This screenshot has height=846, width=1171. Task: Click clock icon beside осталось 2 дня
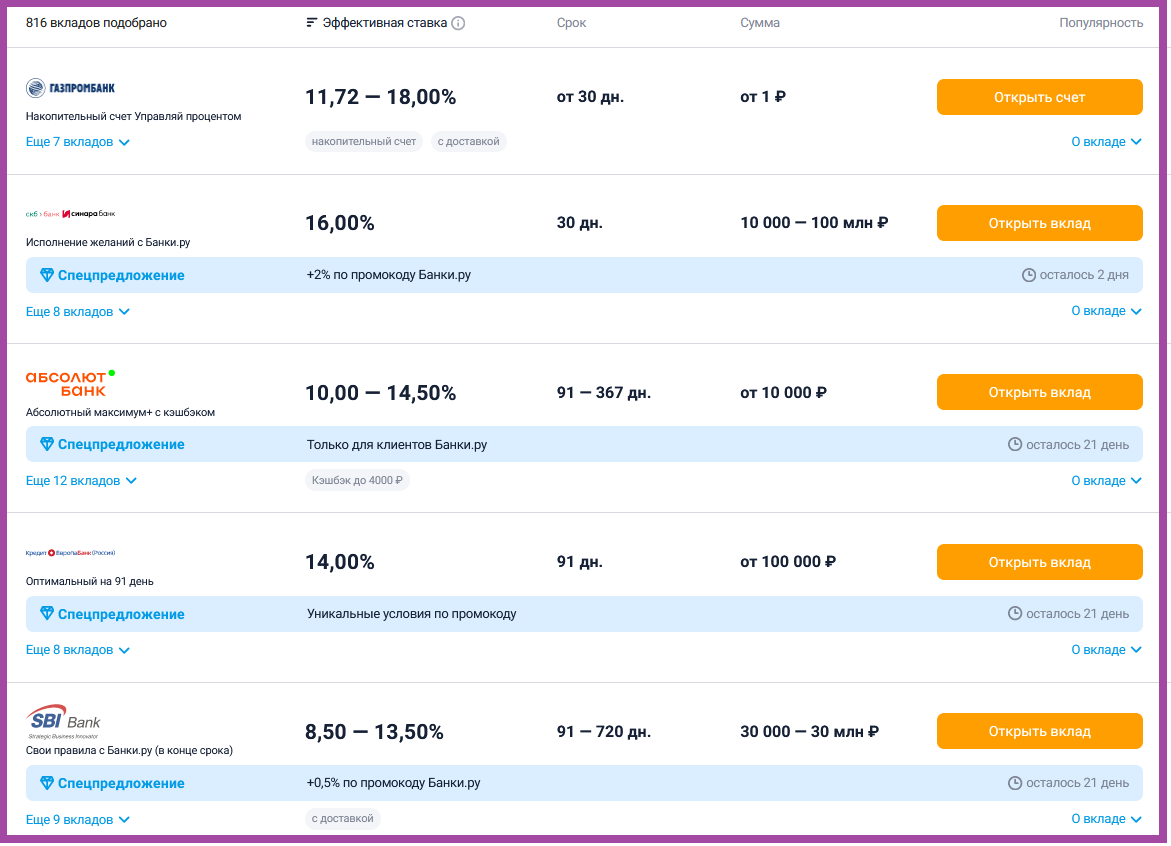(x=1028, y=276)
